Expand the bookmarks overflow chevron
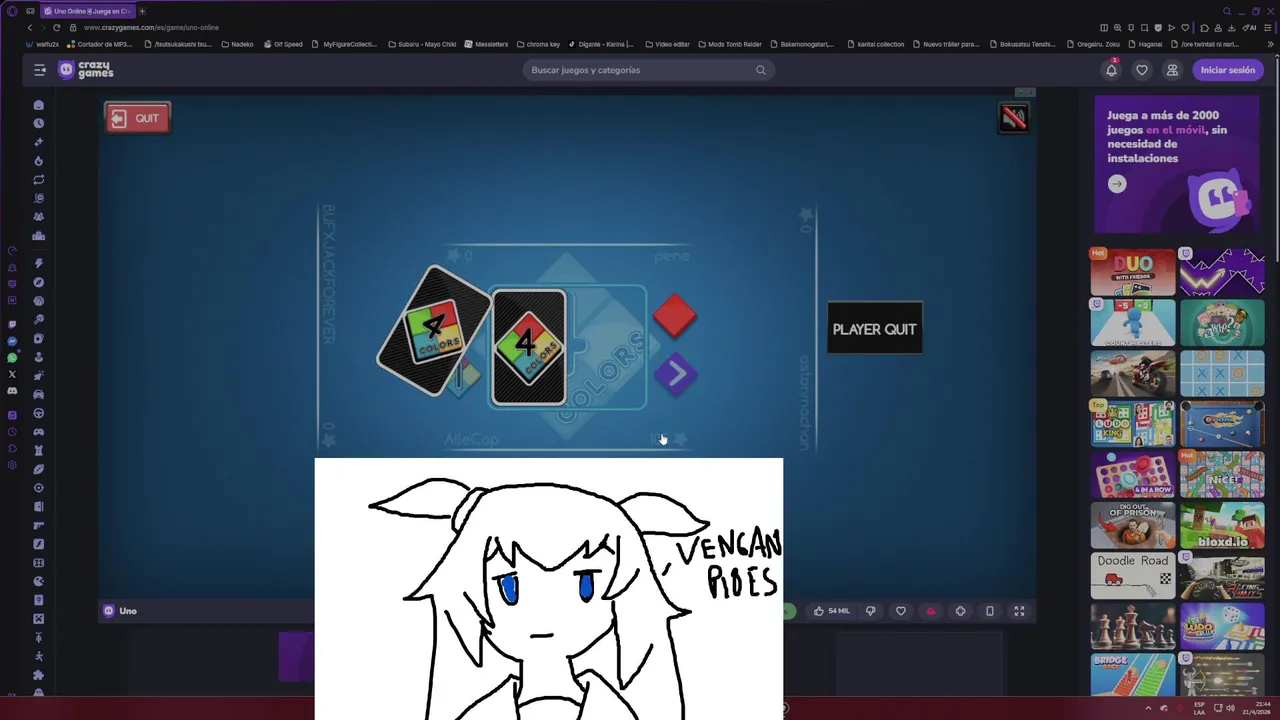Image resolution: width=1280 pixels, height=720 pixels. (1270, 44)
